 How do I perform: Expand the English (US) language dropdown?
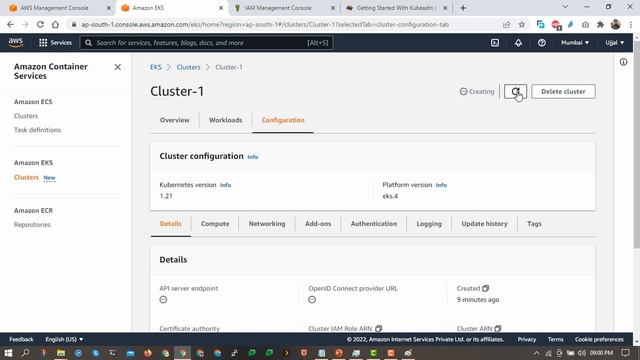pos(64,339)
